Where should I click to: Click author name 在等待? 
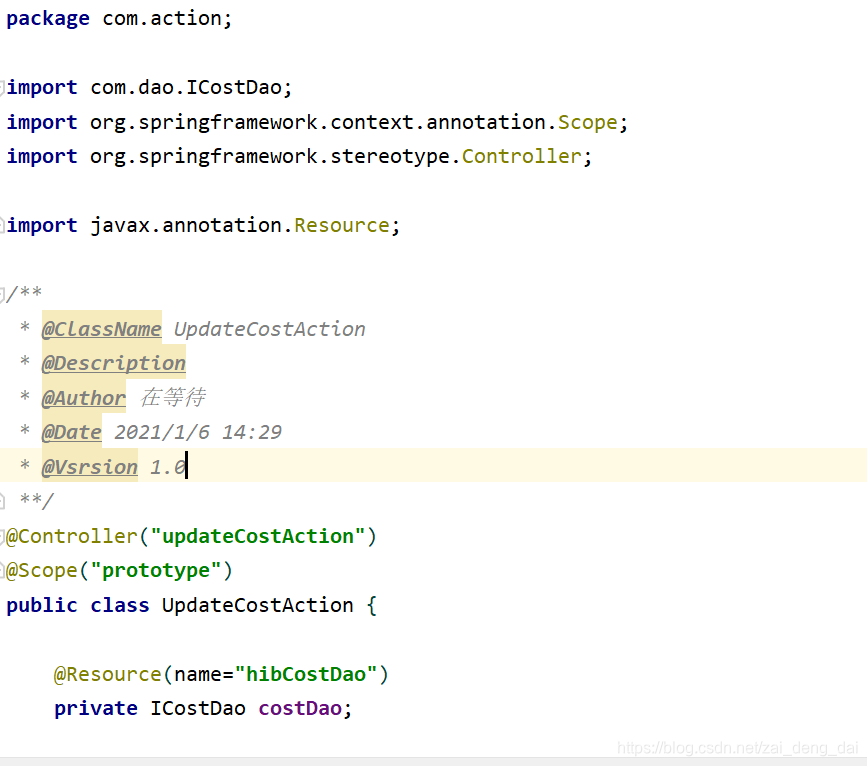pyautogui.click(x=173, y=397)
